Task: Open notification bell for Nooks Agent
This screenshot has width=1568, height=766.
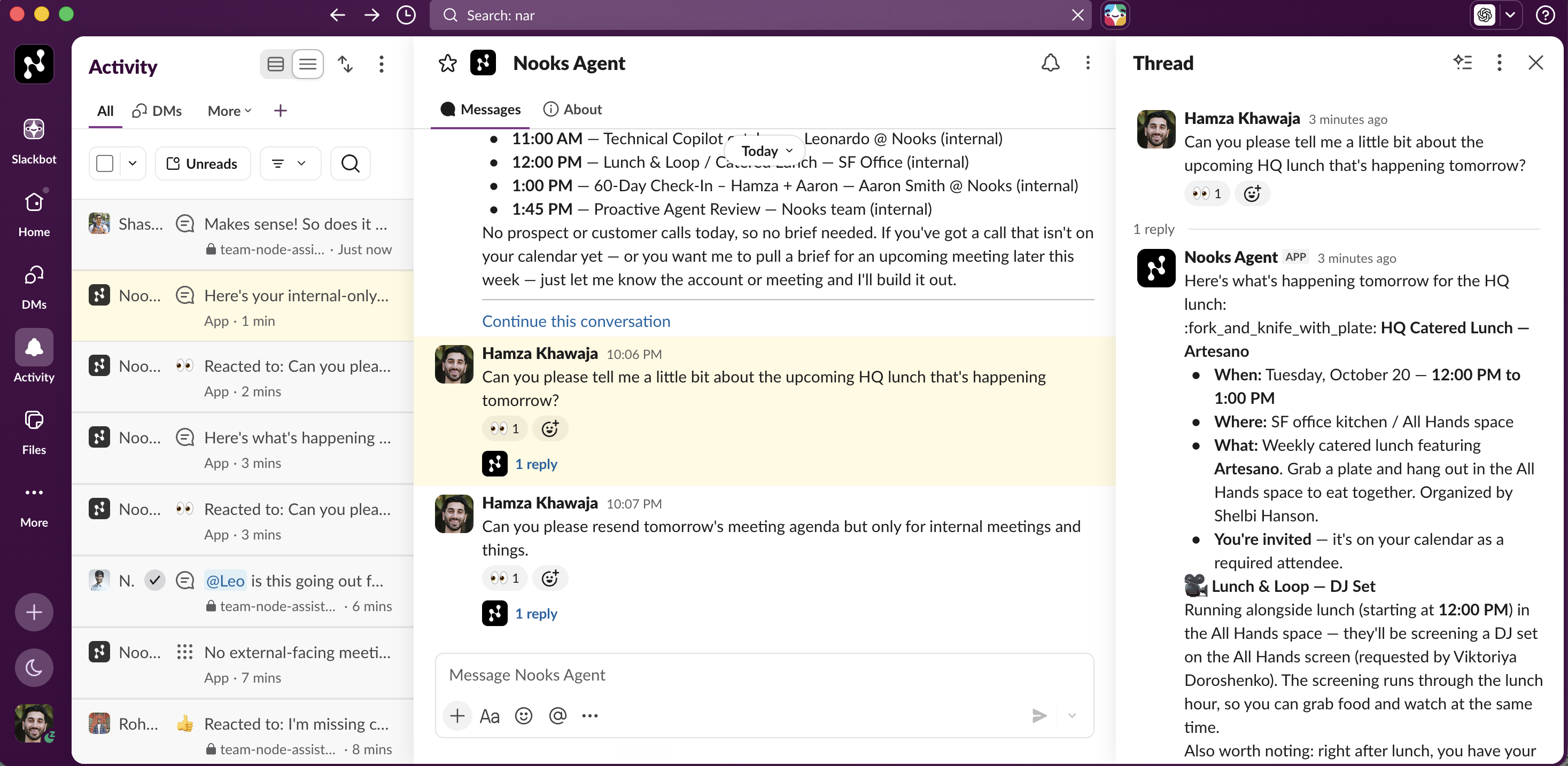Action: [1050, 63]
